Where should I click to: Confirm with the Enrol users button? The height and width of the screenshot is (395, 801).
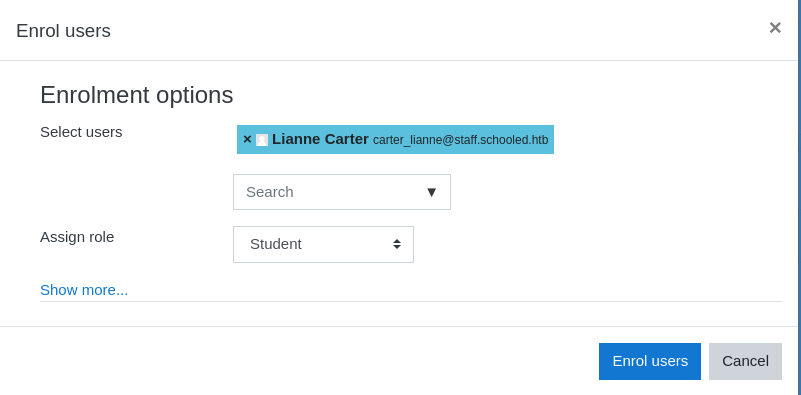tap(650, 361)
